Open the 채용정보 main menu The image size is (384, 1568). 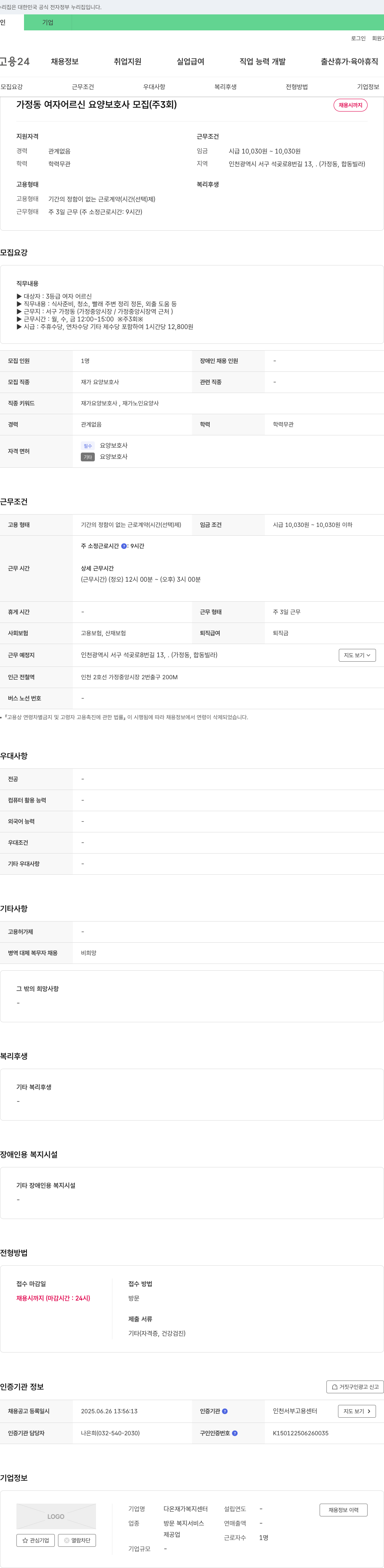pos(64,62)
